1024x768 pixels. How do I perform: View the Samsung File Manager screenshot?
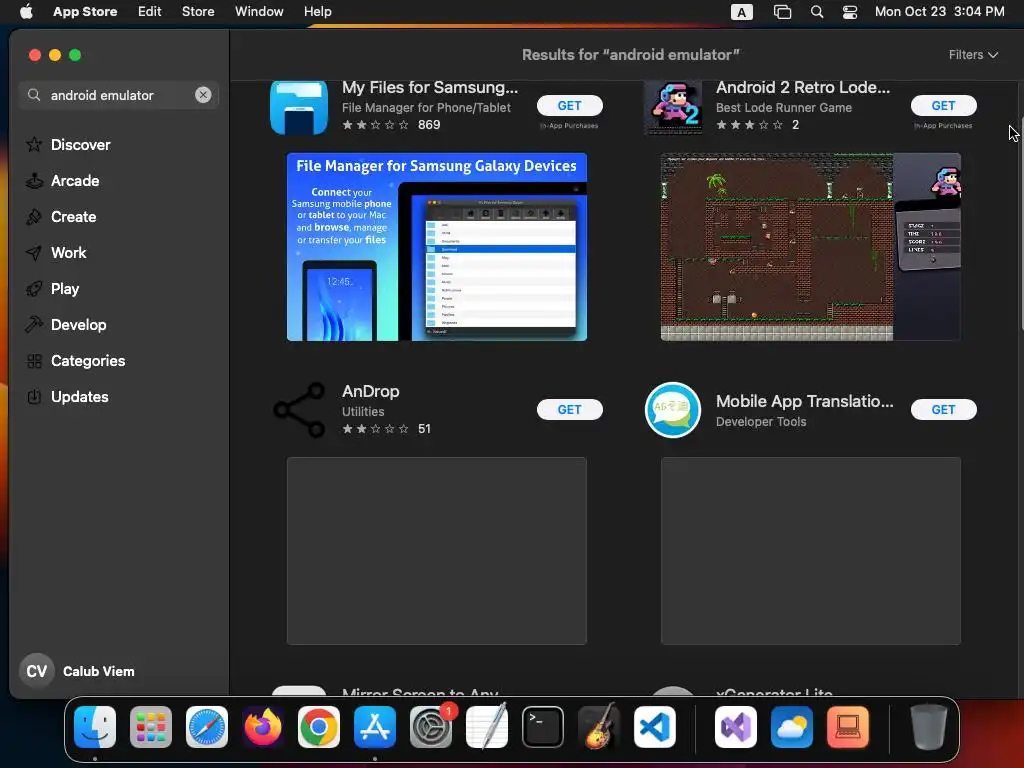click(437, 247)
